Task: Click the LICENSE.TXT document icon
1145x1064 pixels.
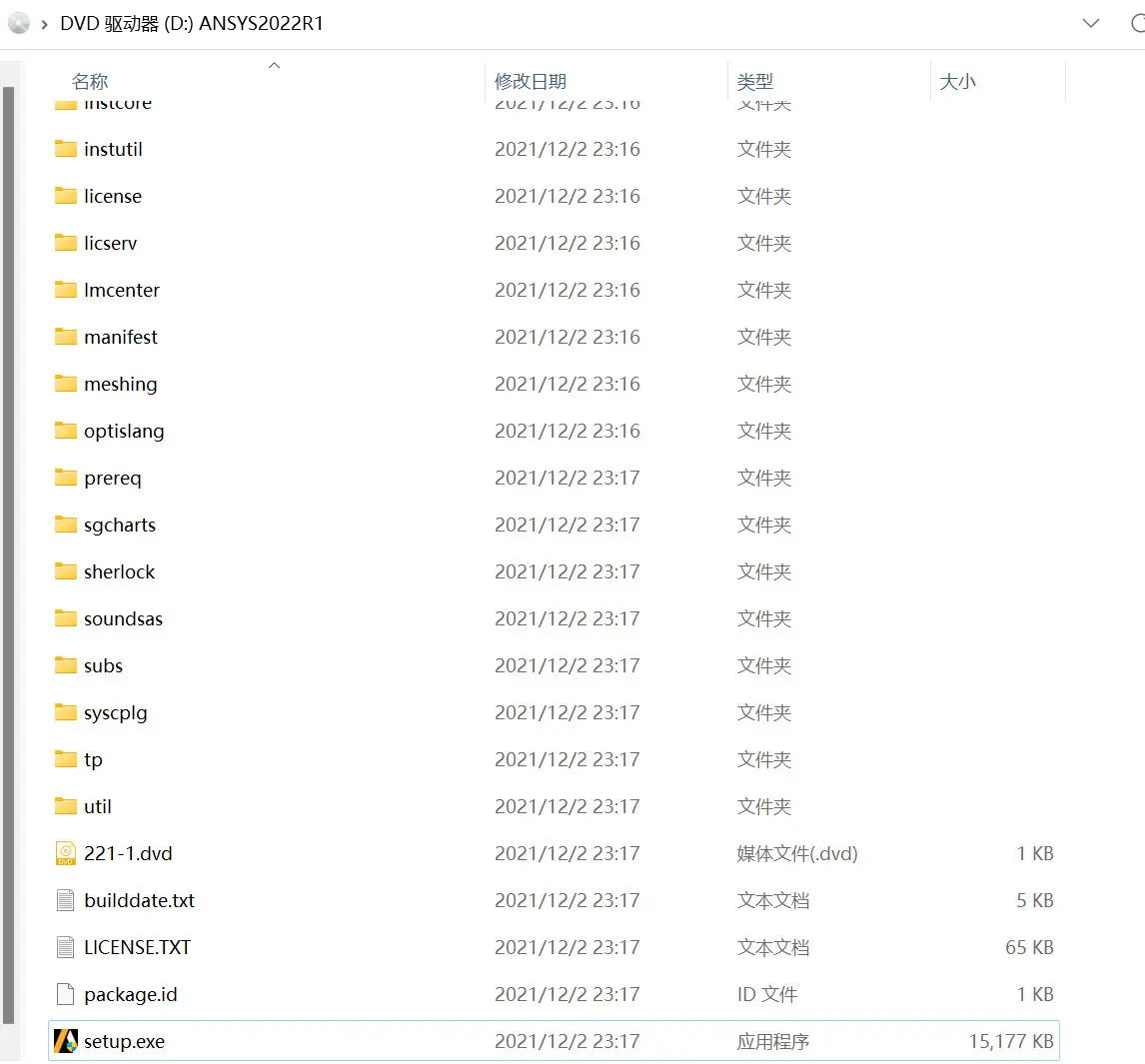Action: point(66,947)
